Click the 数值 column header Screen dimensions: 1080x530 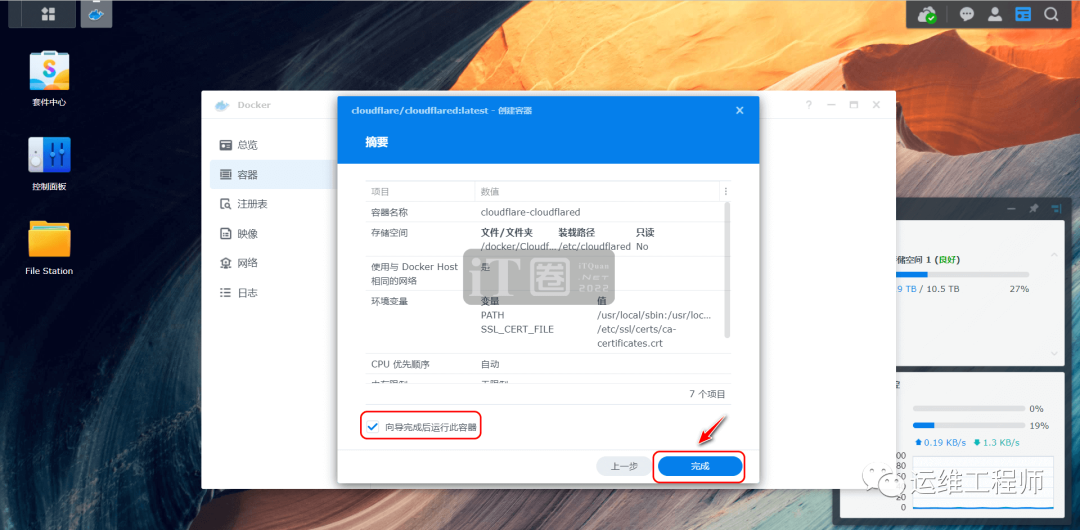pos(596,192)
